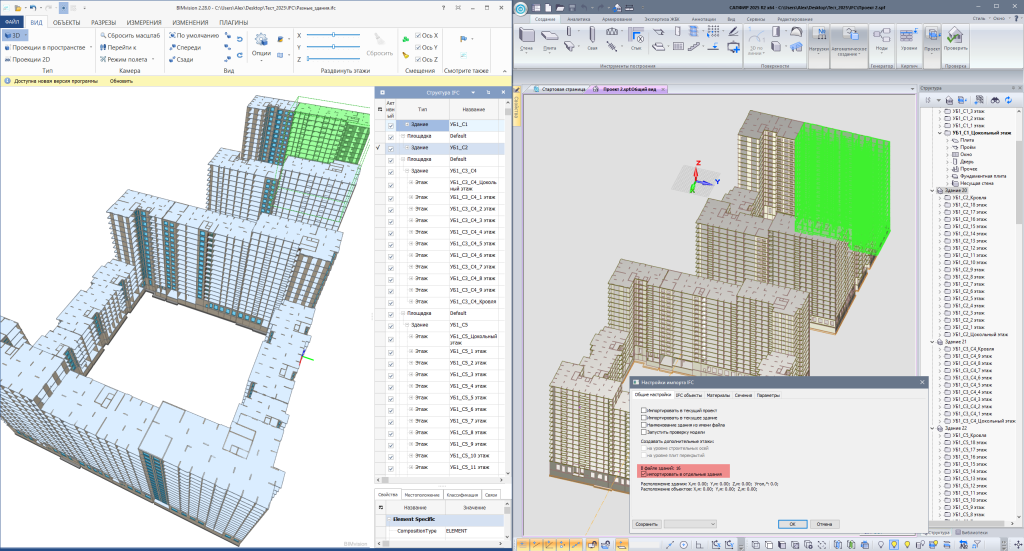Open the Материалы tab in import dialog
Image resolution: width=1024 pixels, height=551 pixels.
coord(718,396)
